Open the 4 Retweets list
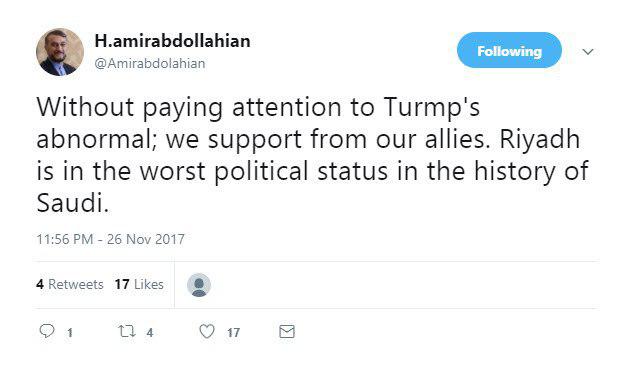The width and height of the screenshot is (632, 367). coord(70,284)
